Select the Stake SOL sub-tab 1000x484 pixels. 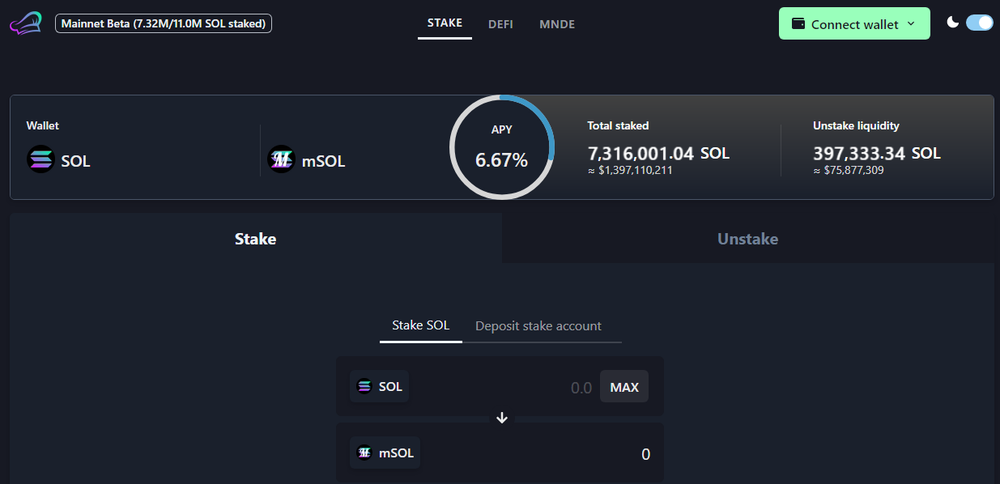coord(420,326)
